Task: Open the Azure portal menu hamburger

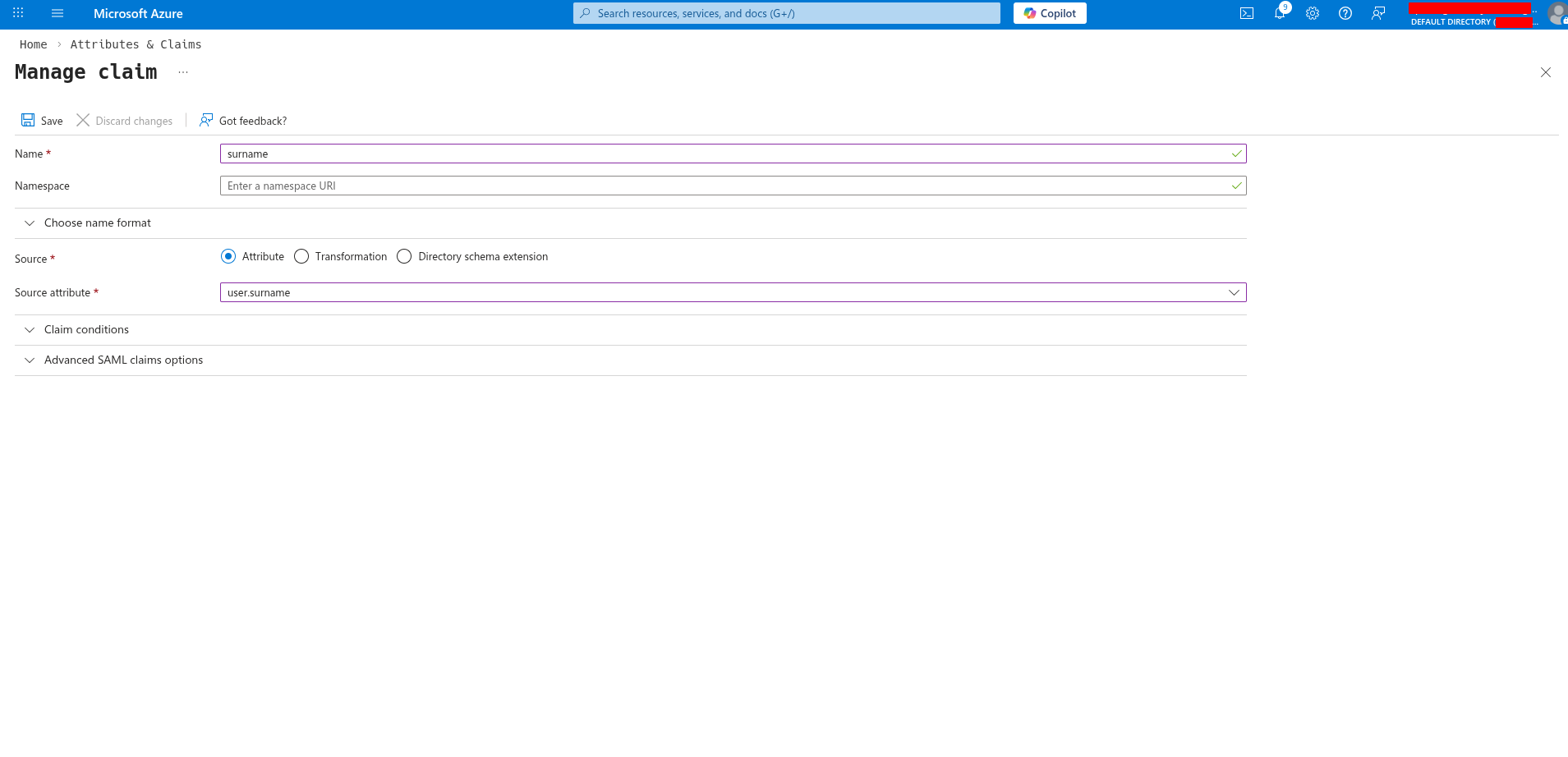Action: tap(57, 13)
